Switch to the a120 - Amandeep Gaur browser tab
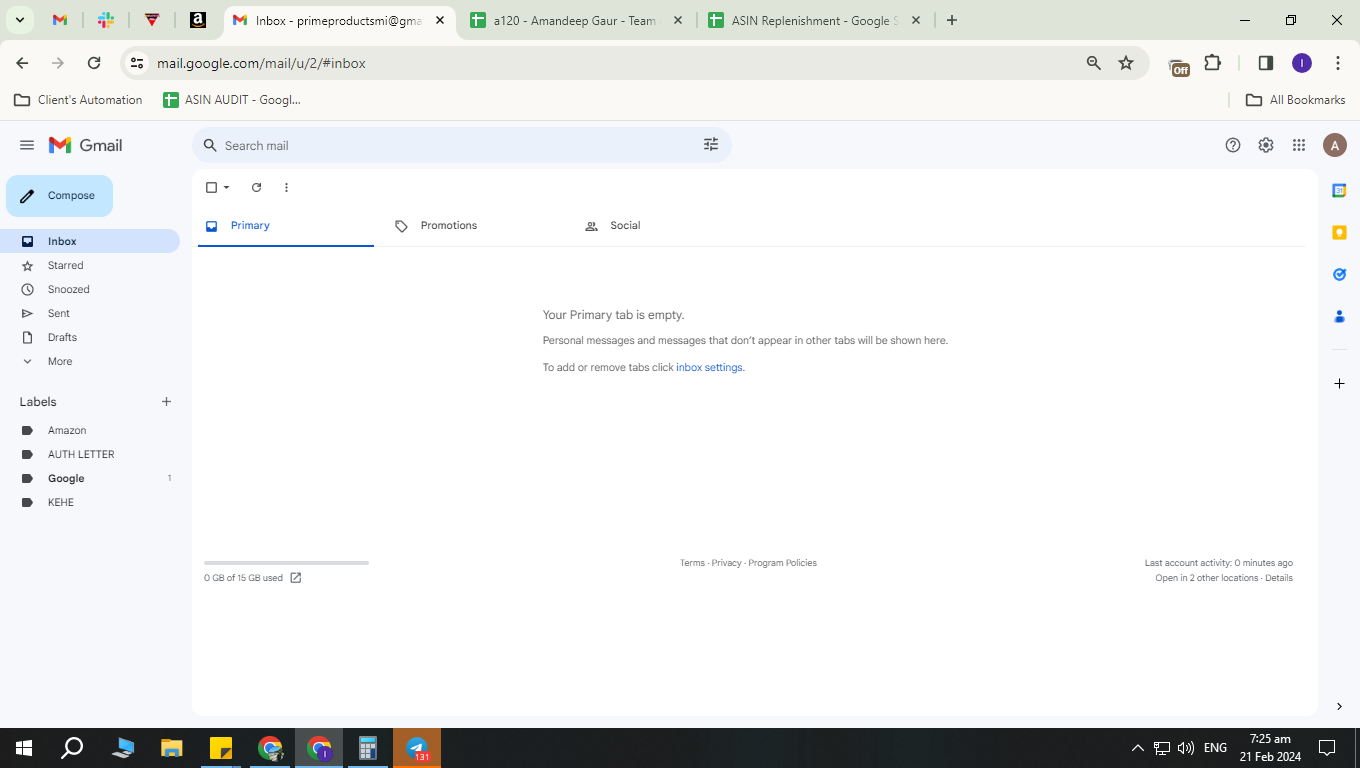1360x768 pixels. pos(577,20)
